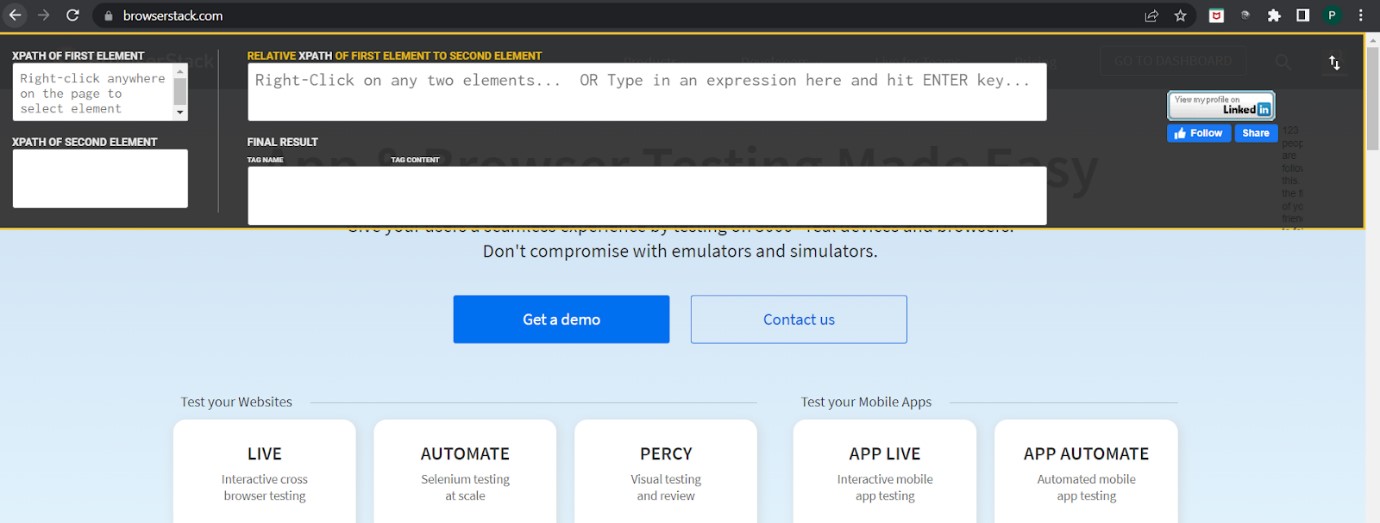This screenshot has height=523, width=1380.
Task: Click the TAG CONTENT column label
Action: [415, 160]
